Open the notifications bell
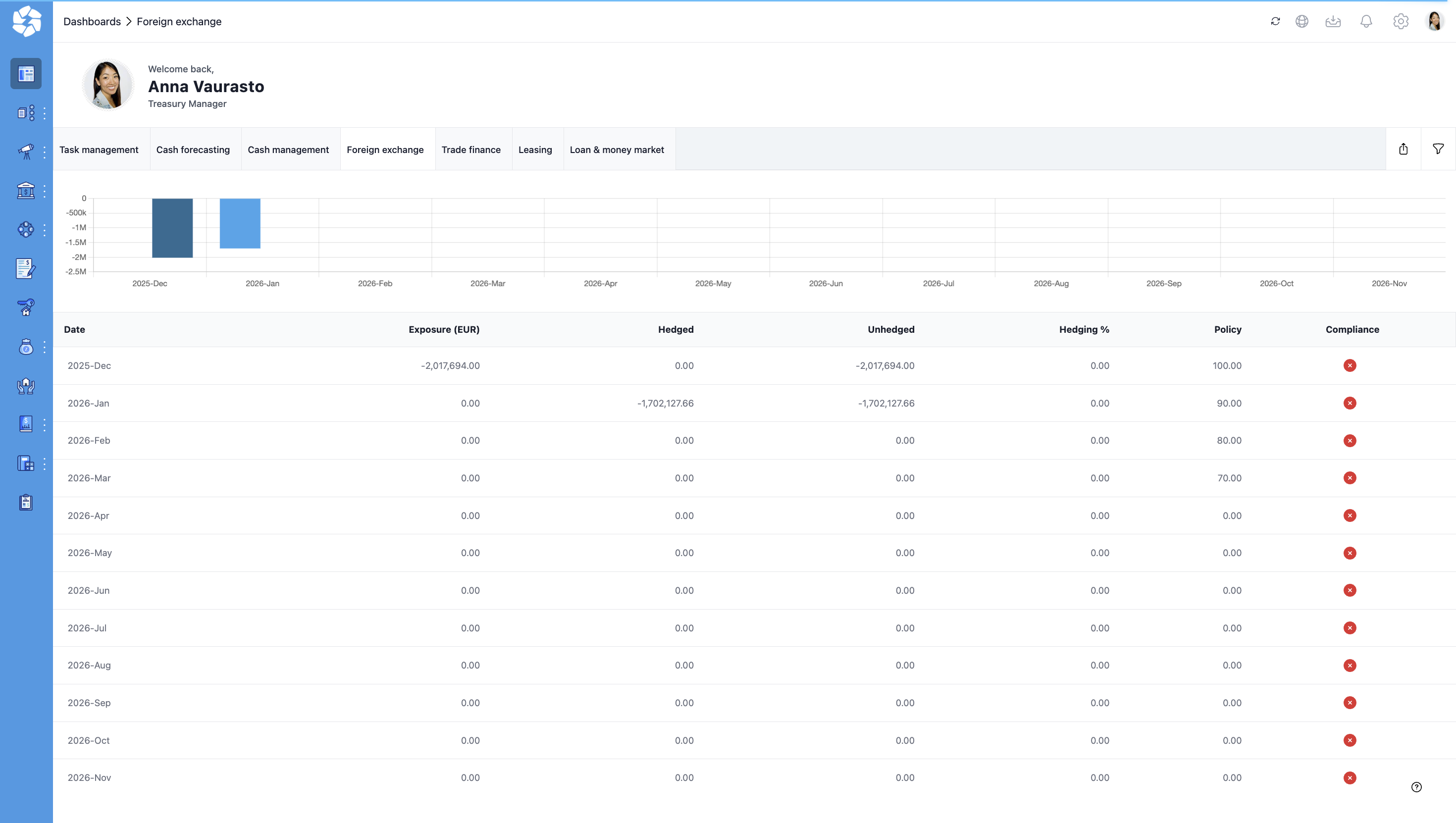The image size is (1456, 823). (x=1366, y=21)
